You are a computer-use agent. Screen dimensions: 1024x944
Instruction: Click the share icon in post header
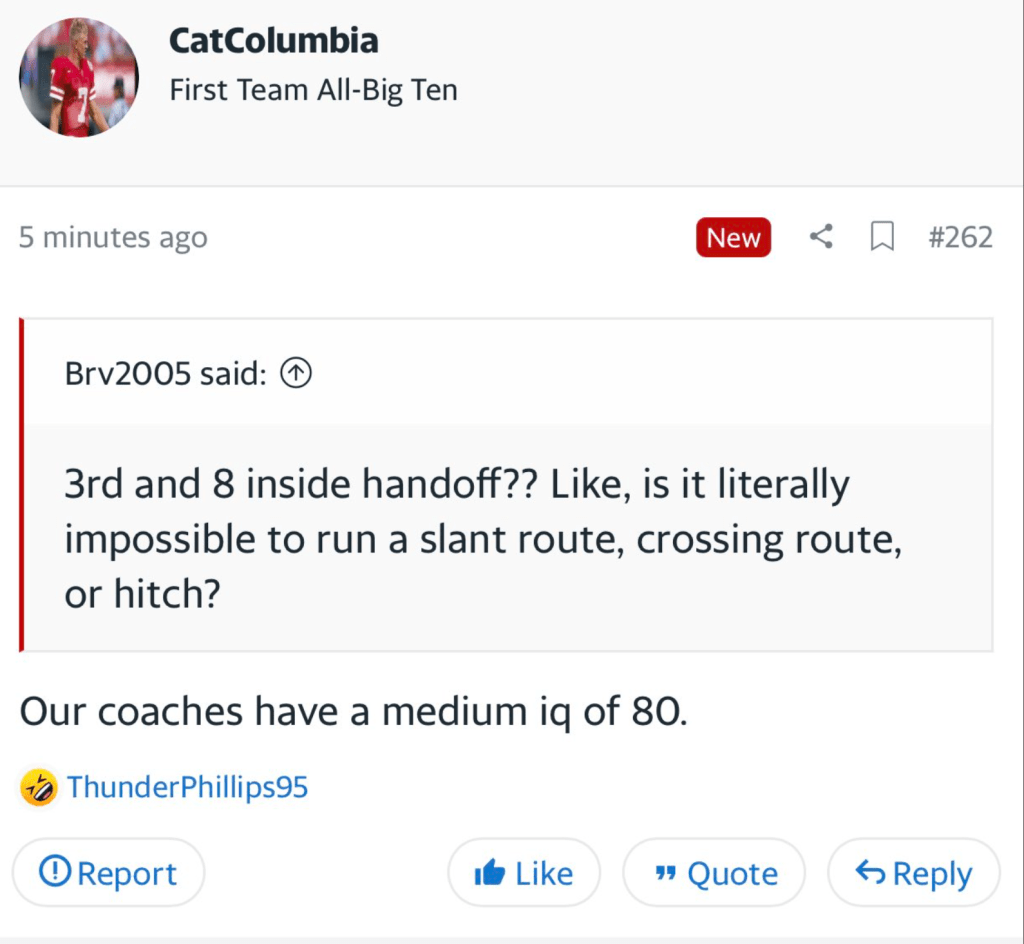821,237
